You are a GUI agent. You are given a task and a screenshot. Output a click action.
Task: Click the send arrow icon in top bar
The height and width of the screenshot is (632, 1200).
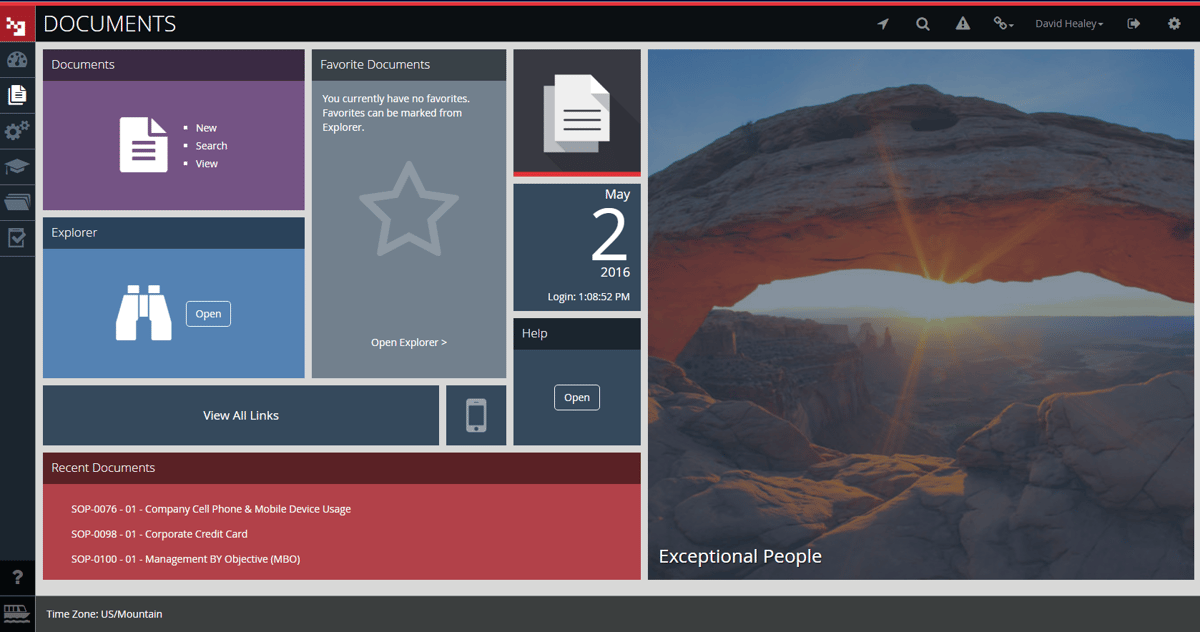pos(882,23)
